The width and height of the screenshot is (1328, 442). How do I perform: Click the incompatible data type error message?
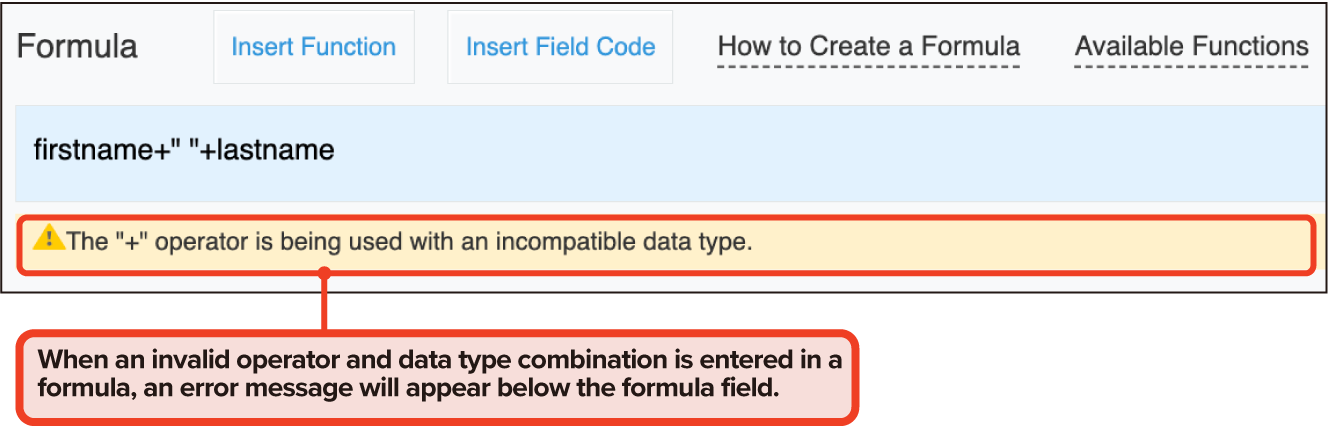(408, 241)
